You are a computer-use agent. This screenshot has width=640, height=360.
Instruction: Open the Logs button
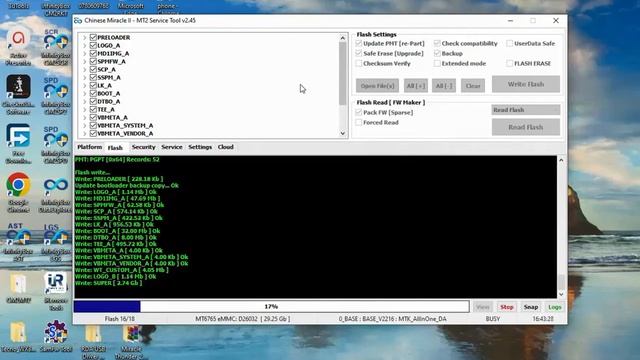click(555, 307)
